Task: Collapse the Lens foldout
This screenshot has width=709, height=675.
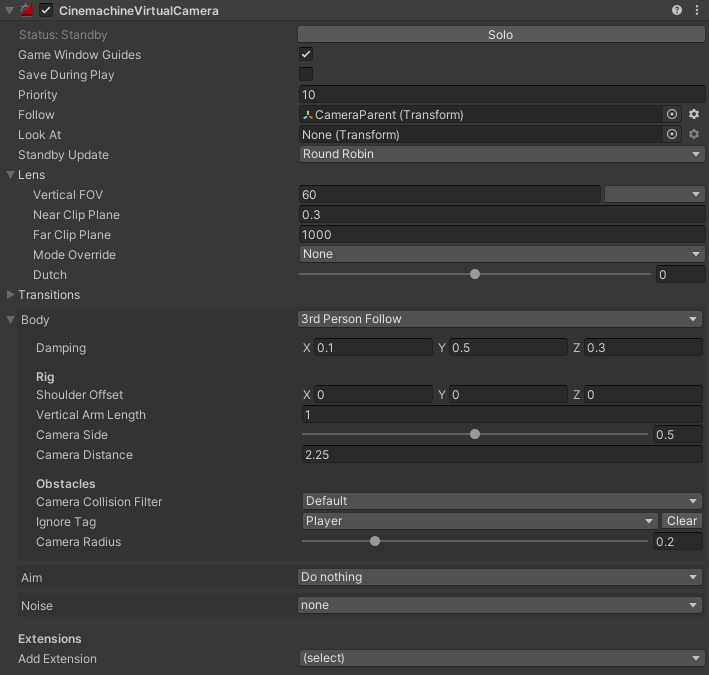Action: tap(11, 175)
